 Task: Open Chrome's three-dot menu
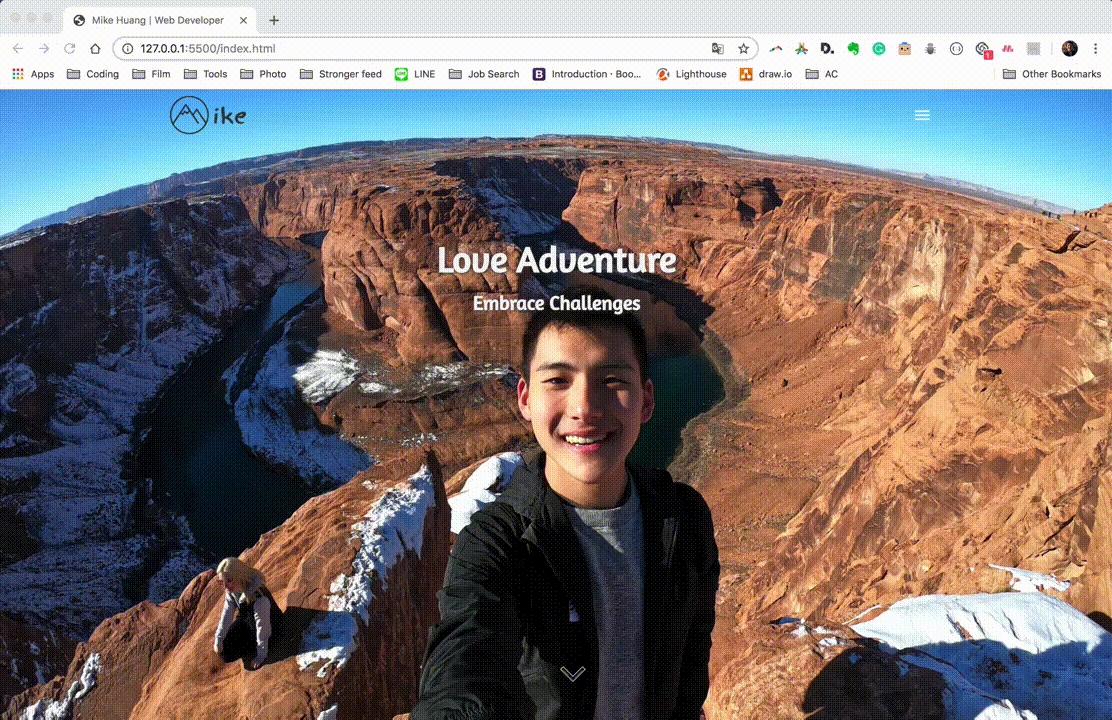1095,48
